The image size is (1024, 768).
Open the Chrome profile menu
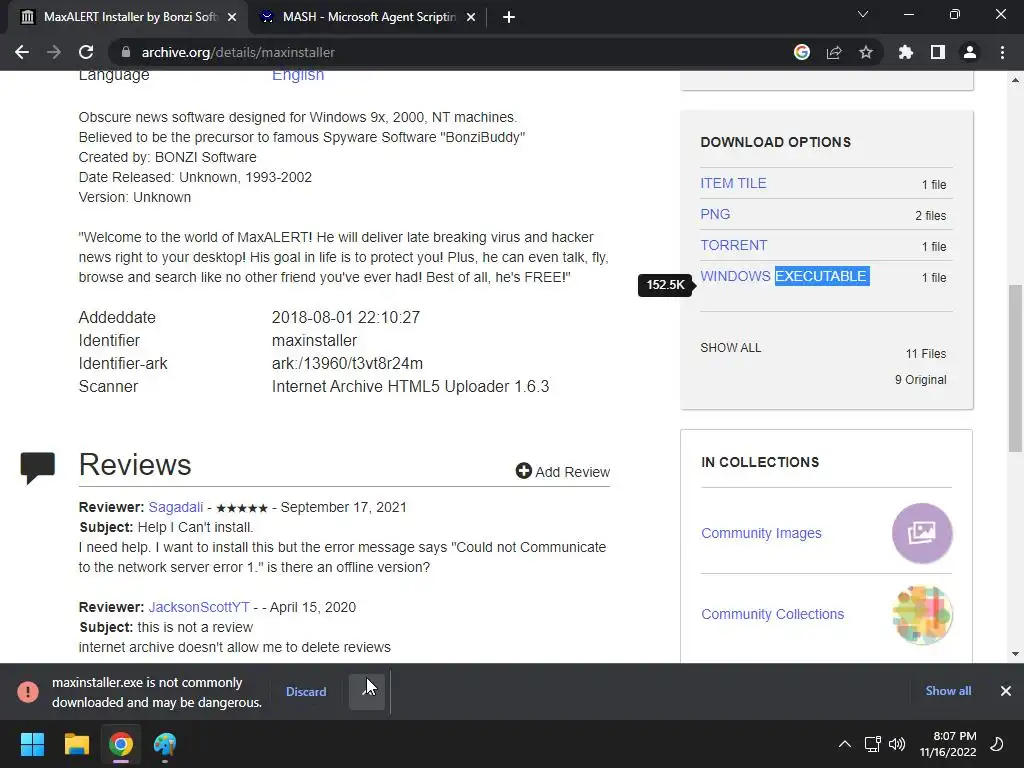coord(970,52)
